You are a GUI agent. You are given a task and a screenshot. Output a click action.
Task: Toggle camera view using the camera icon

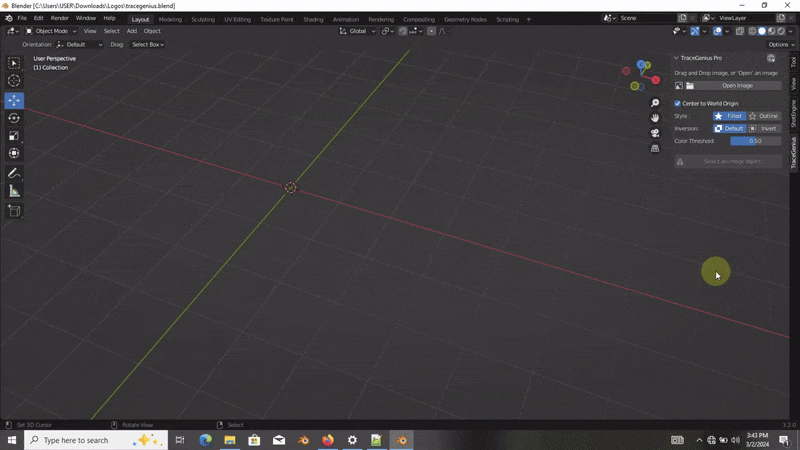(655, 133)
